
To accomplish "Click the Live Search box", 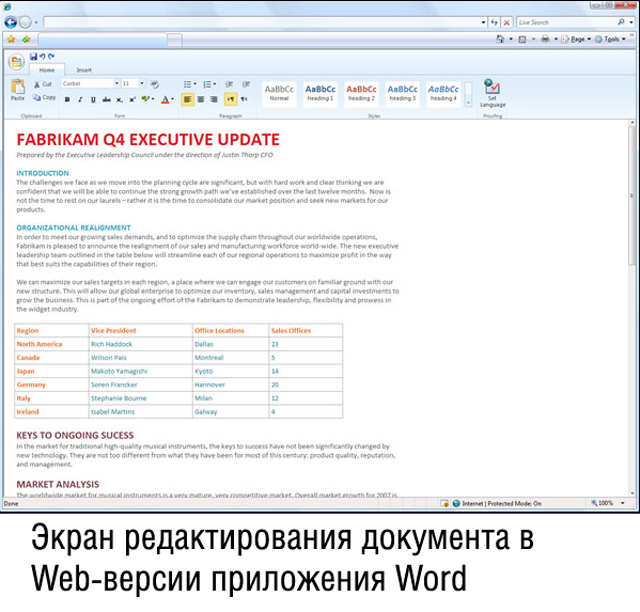I will click(x=567, y=22).
